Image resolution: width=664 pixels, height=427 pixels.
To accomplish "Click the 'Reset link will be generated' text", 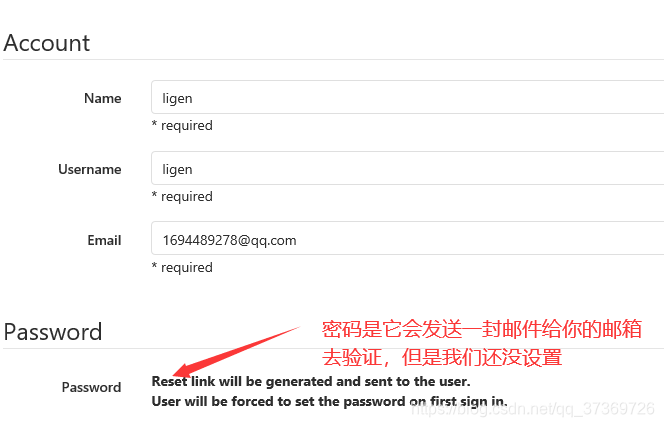I will point(311,381).
